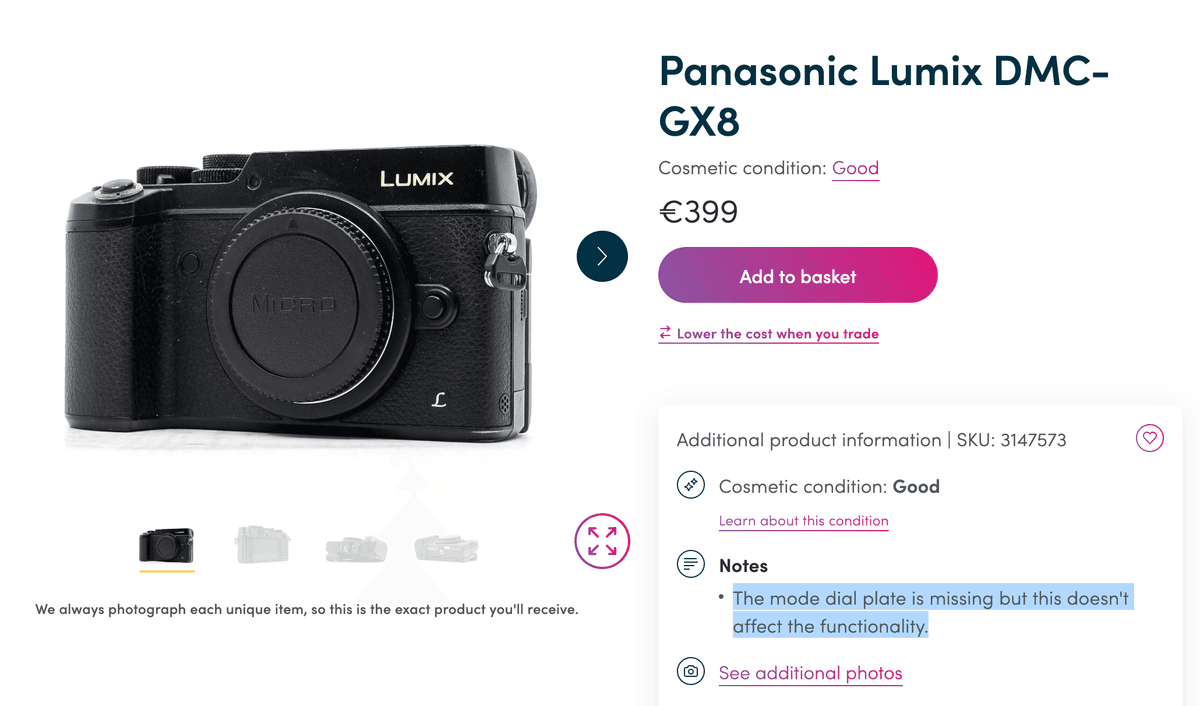This screenshot has height=706, width=1200.
Task: Open 'Lower the cost when you trade'
Action: pyautogui.click(x=777, y=334)
